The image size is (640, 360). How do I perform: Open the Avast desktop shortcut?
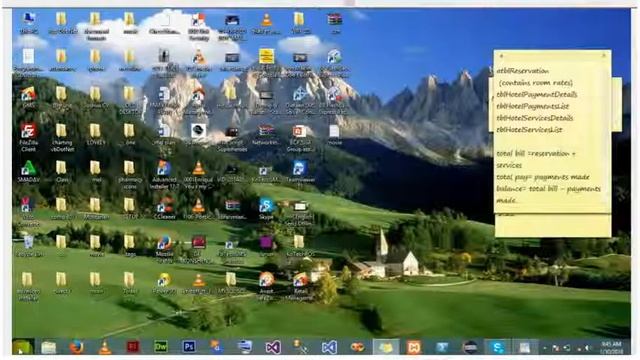tap(266, 286)
